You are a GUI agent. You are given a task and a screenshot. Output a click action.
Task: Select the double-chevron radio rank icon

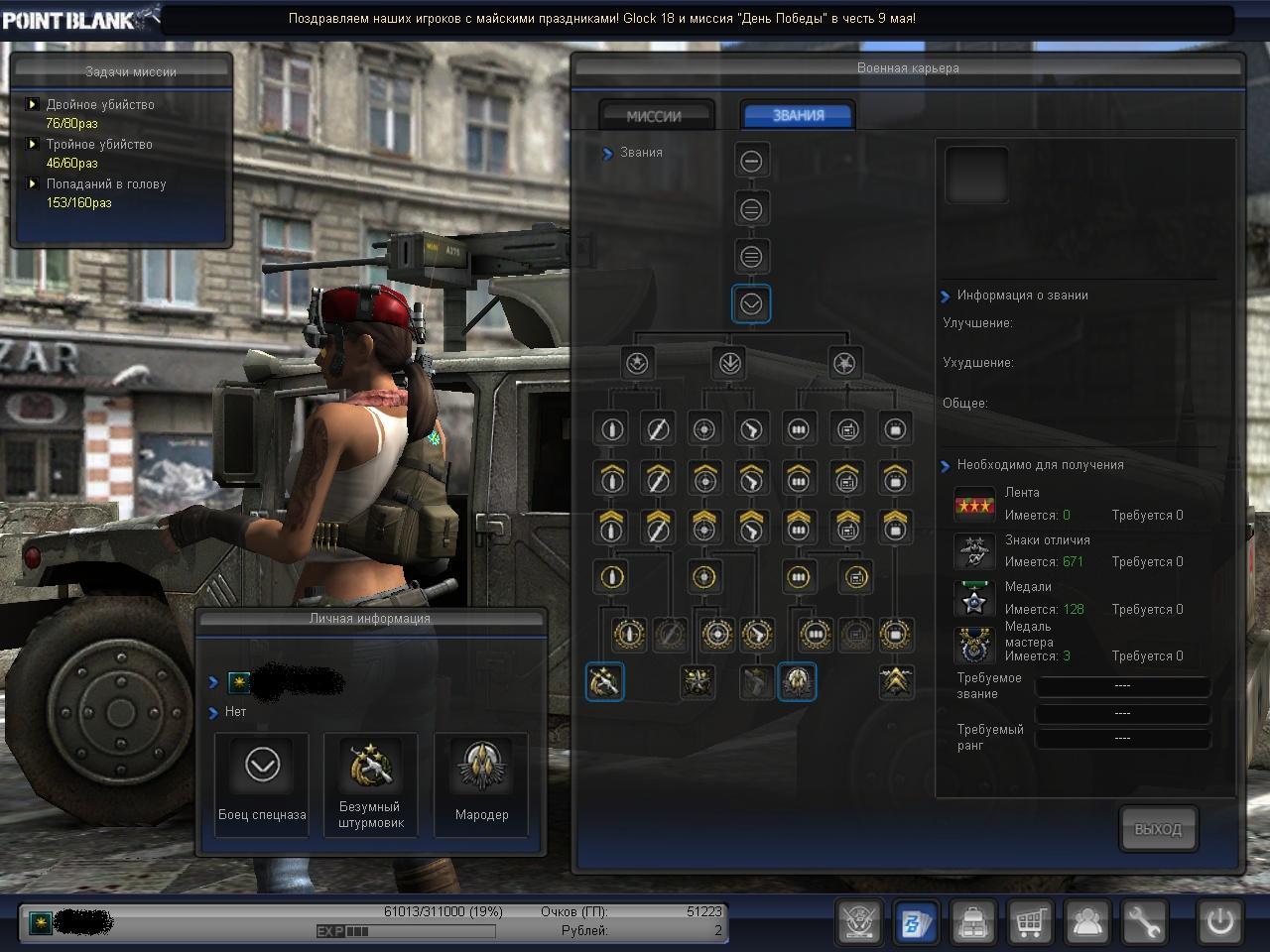point(846,526)
